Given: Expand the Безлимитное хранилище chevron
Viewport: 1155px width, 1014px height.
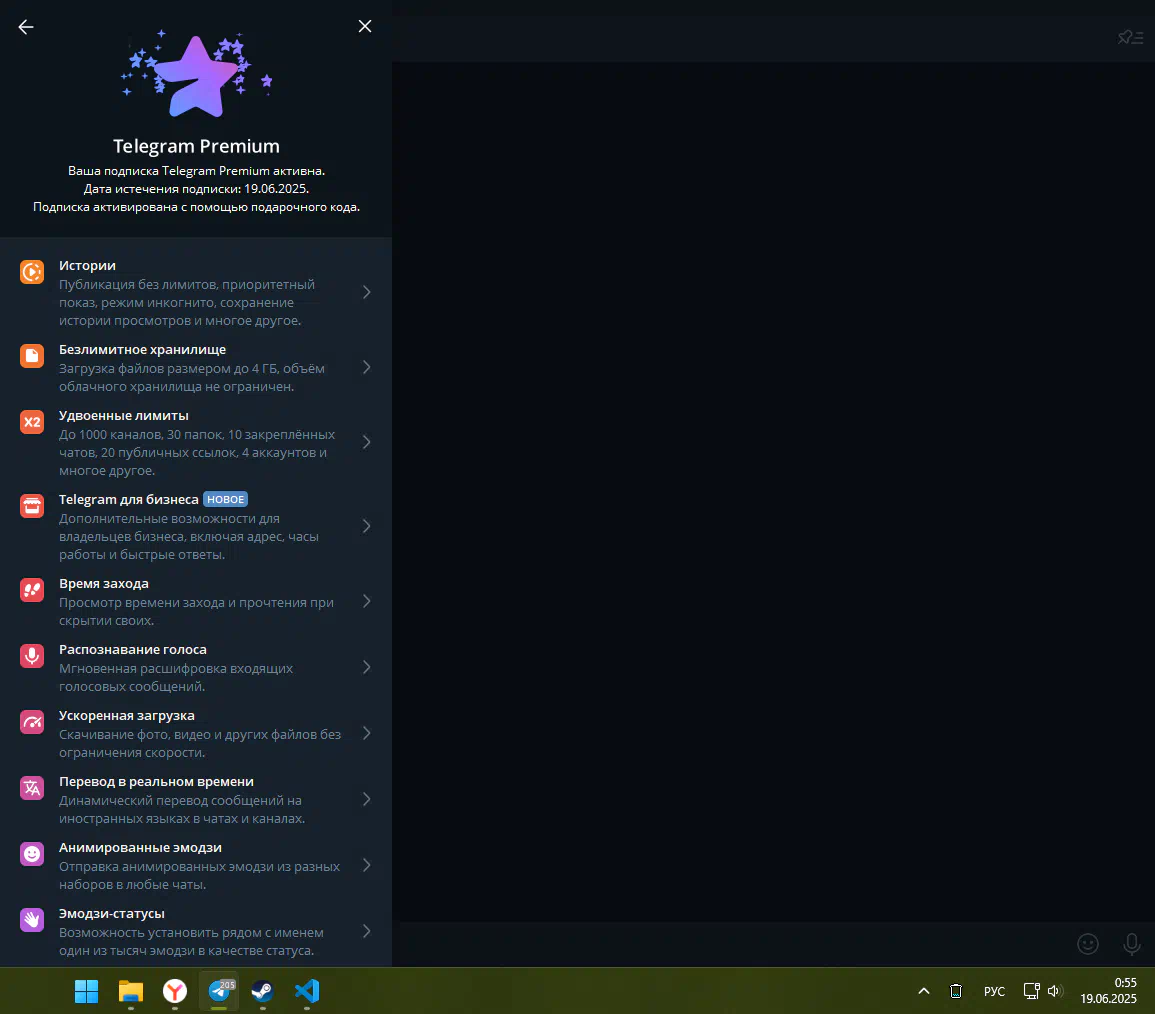Looking at the screenshot, I should coord(367,367).
